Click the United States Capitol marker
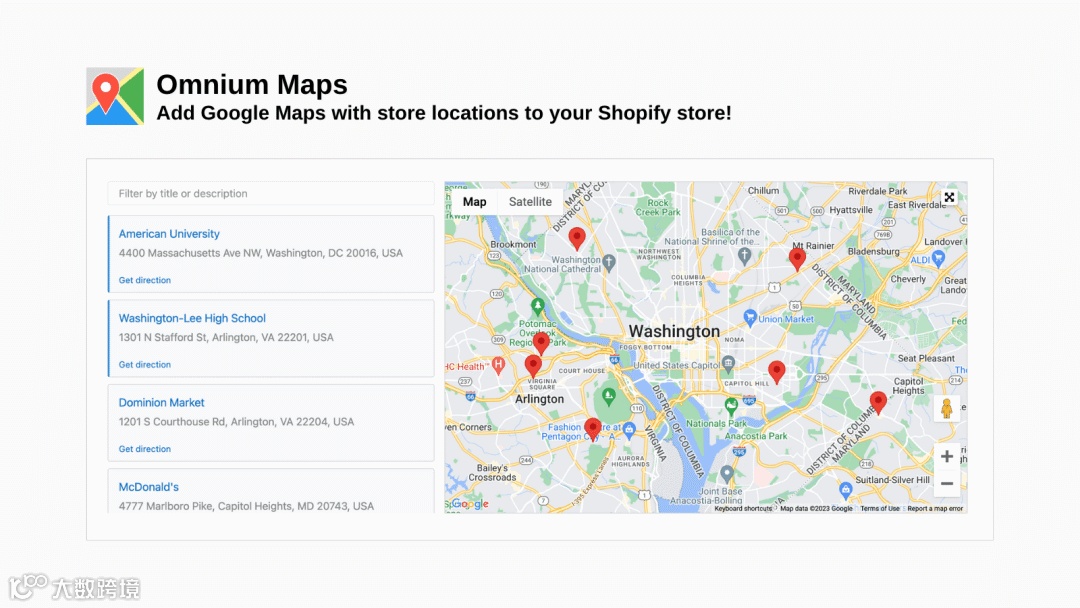 click(728, 364)
